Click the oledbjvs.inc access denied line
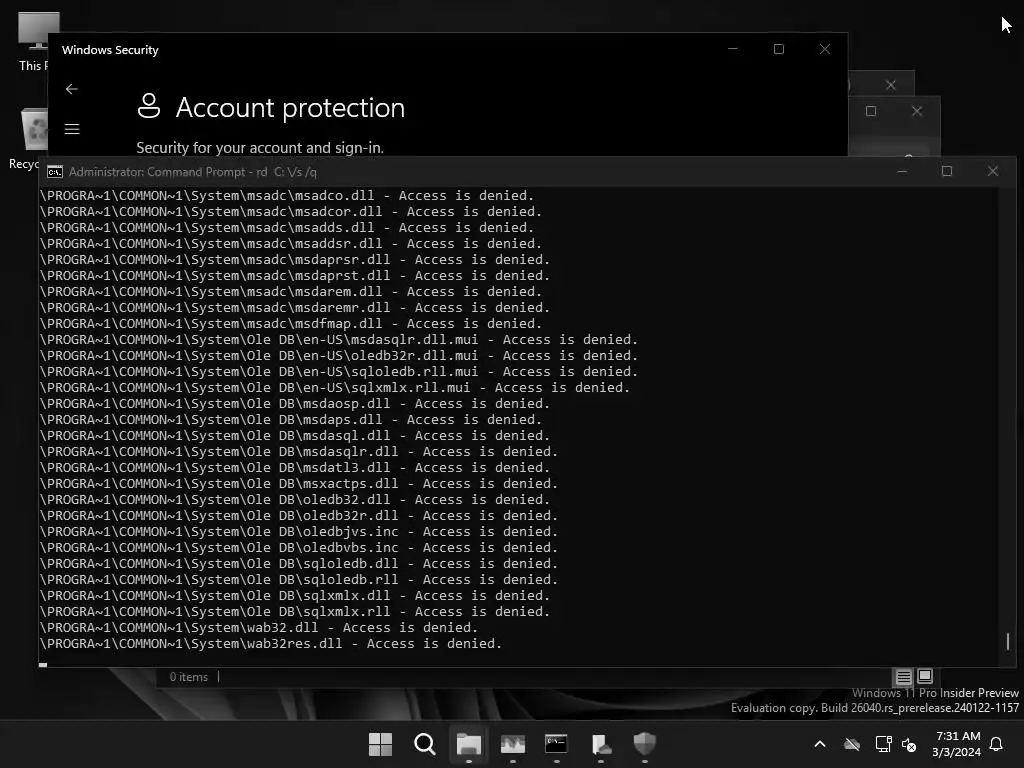Viewport: 1024px width, 768px height. pyautogui.click(x=299, y=532)
